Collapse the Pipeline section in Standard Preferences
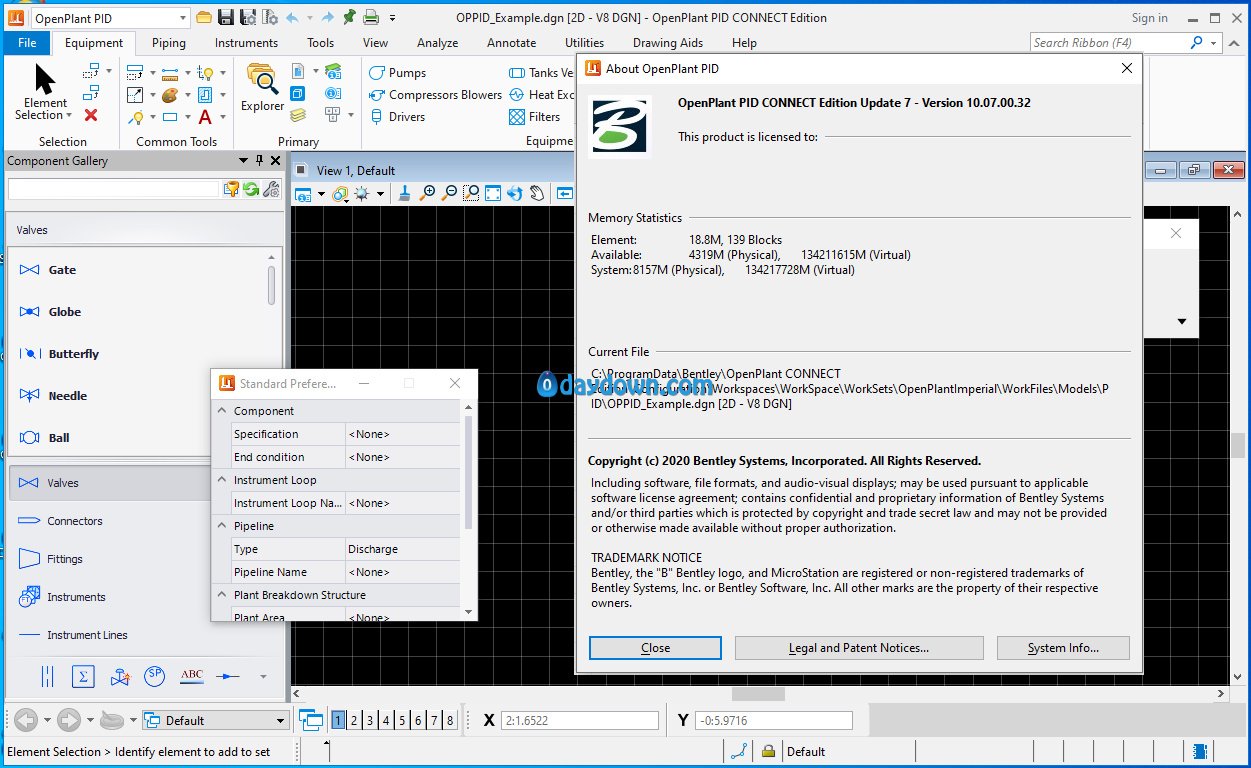The image size is (1251, 768). [222, 526]
